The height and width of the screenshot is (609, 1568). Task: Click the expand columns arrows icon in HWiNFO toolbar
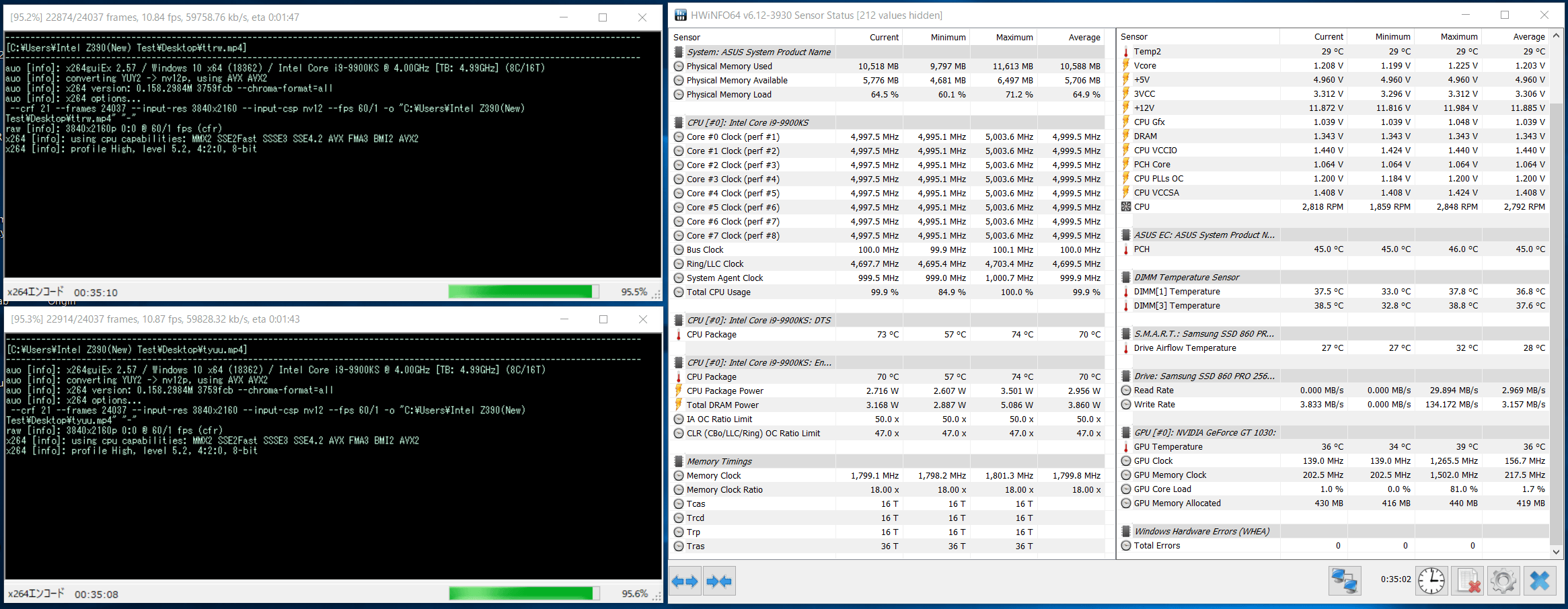(x=685, y=581)
